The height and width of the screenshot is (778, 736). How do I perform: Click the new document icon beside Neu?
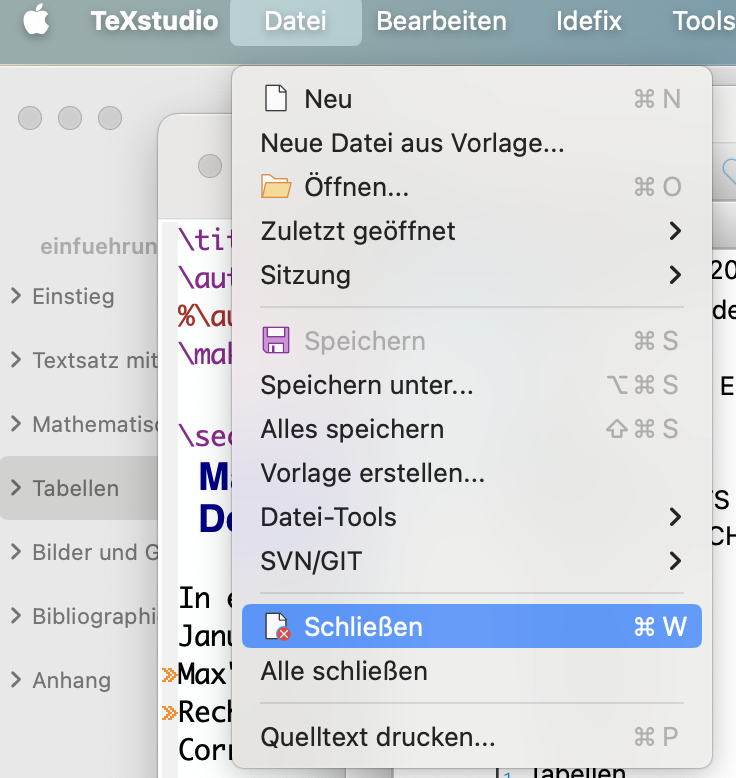[x=275, y=99]
